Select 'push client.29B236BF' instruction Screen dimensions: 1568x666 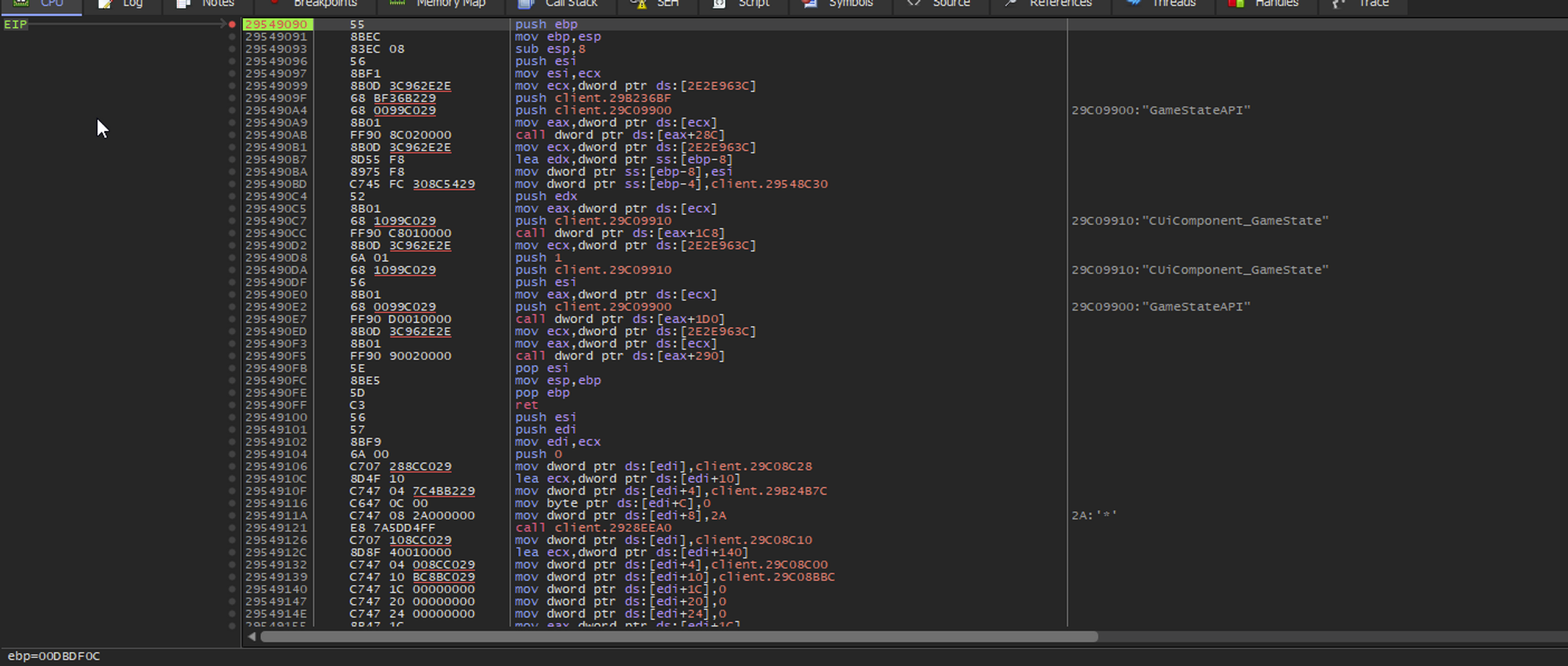593,98
